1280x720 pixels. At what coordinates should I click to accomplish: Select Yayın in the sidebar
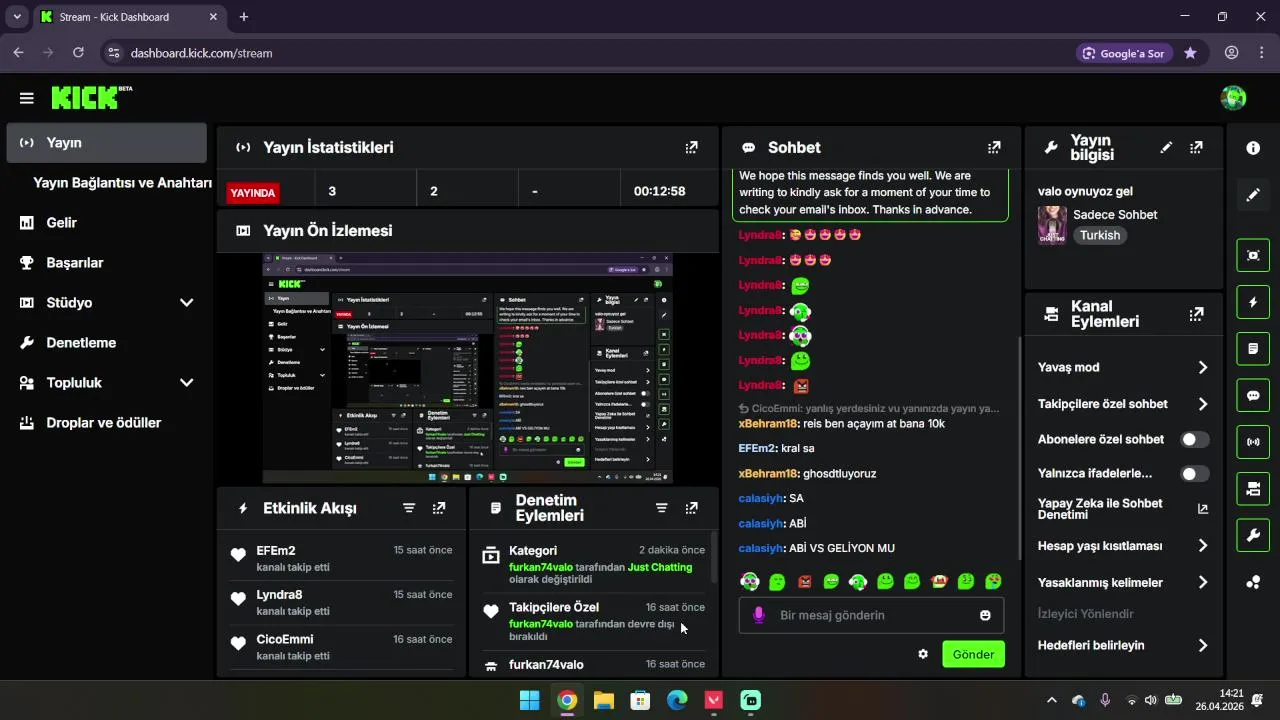tap(106, 143)
